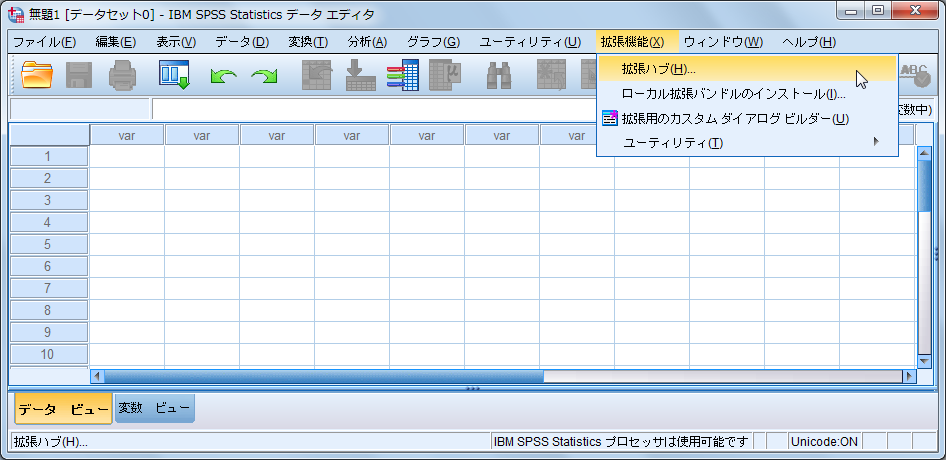Click the Save floppy disk icon
The height and width of the screenshot is (460, 946).
pos(79,75)
